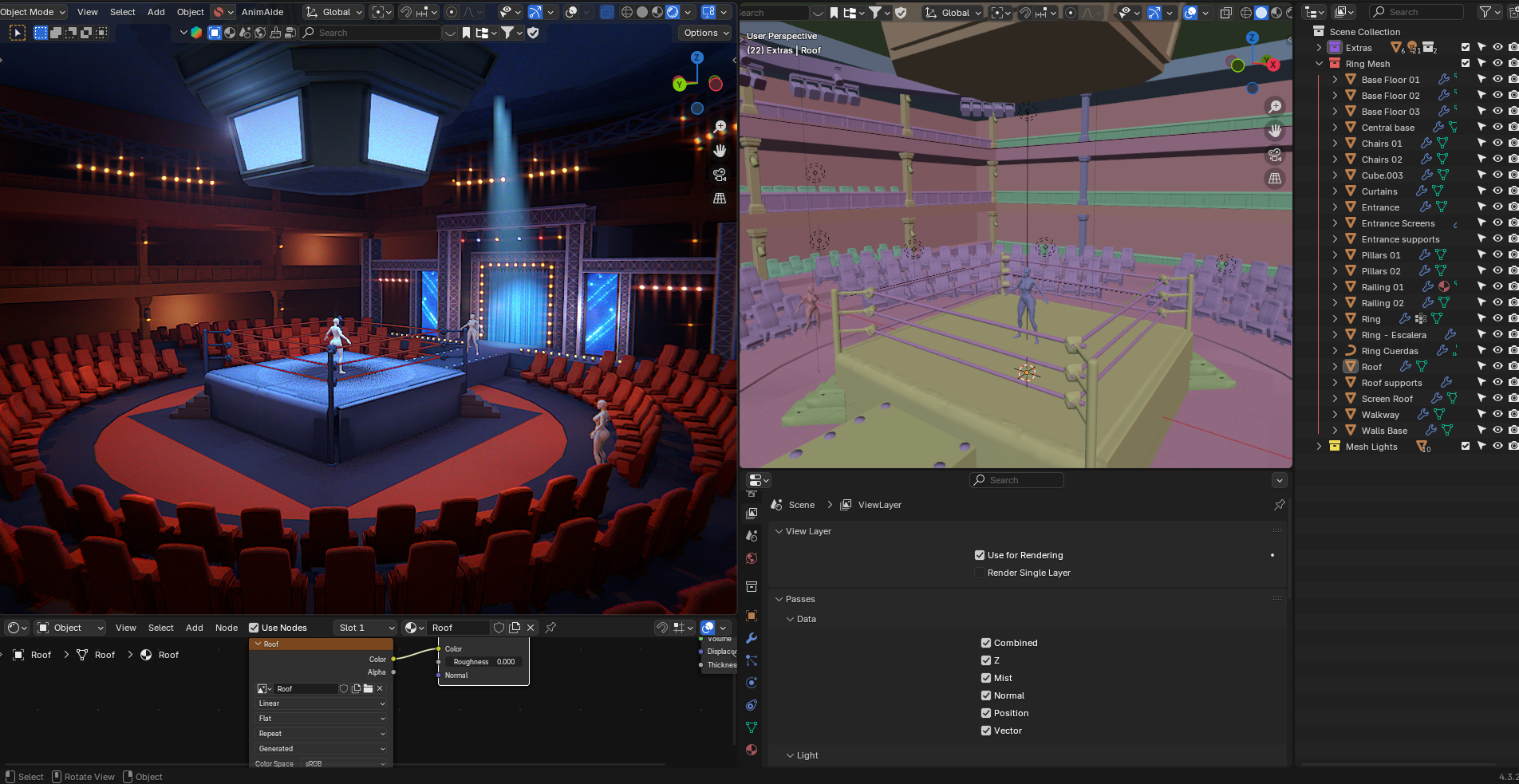The width and height of the screenshot is (1519, 784).
Task: Expand the Extras collection
Action: 1319,48
